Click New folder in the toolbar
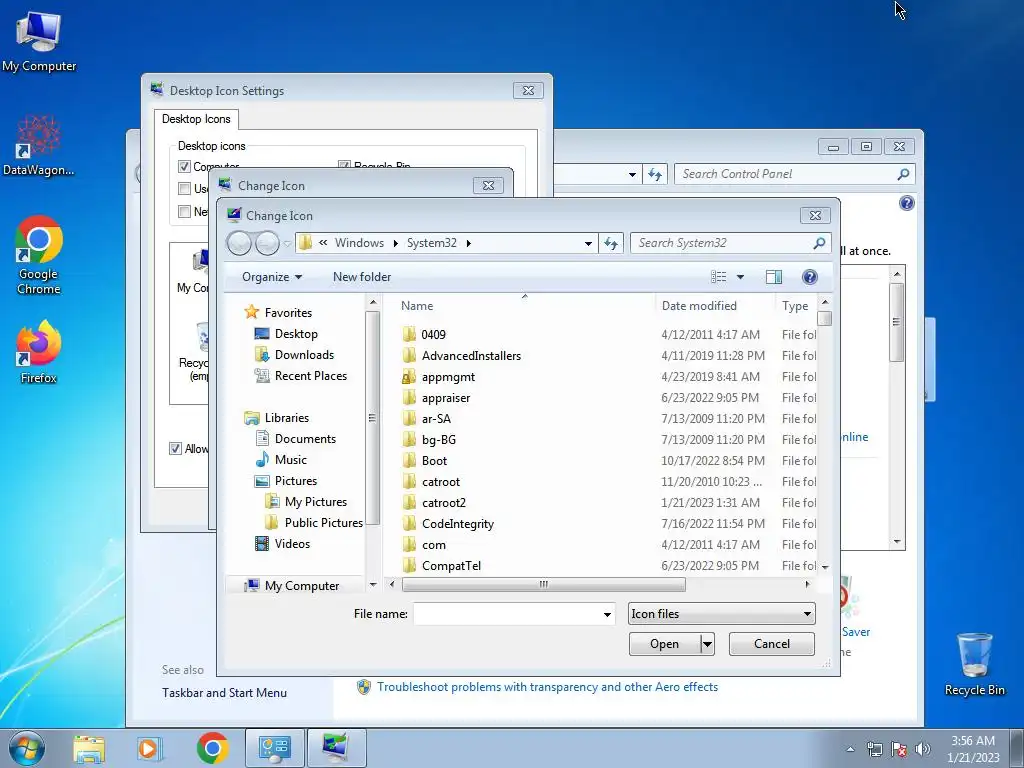Image resolution: width=1024 pixels, height=768 pixels. pos(362,277)
